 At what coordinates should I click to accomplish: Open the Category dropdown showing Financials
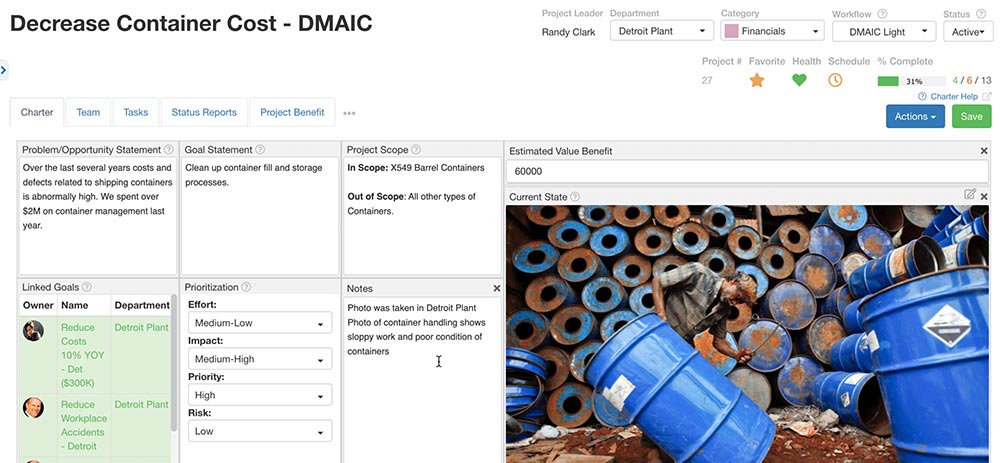pos(772,31)
